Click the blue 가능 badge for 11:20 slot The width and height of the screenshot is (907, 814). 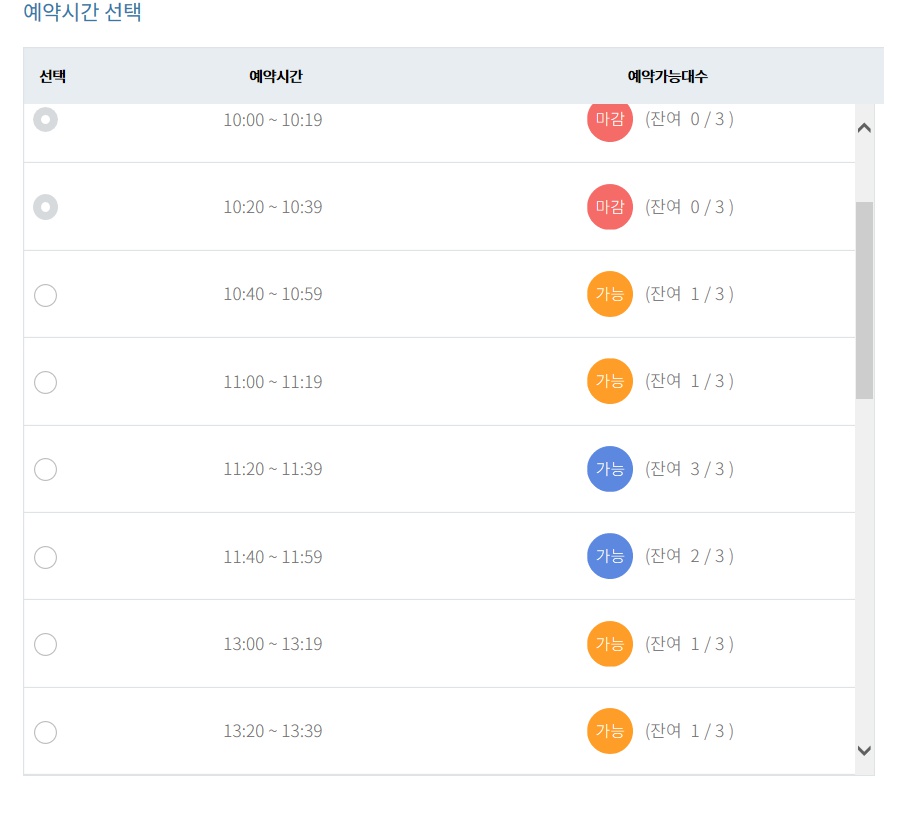610,469
